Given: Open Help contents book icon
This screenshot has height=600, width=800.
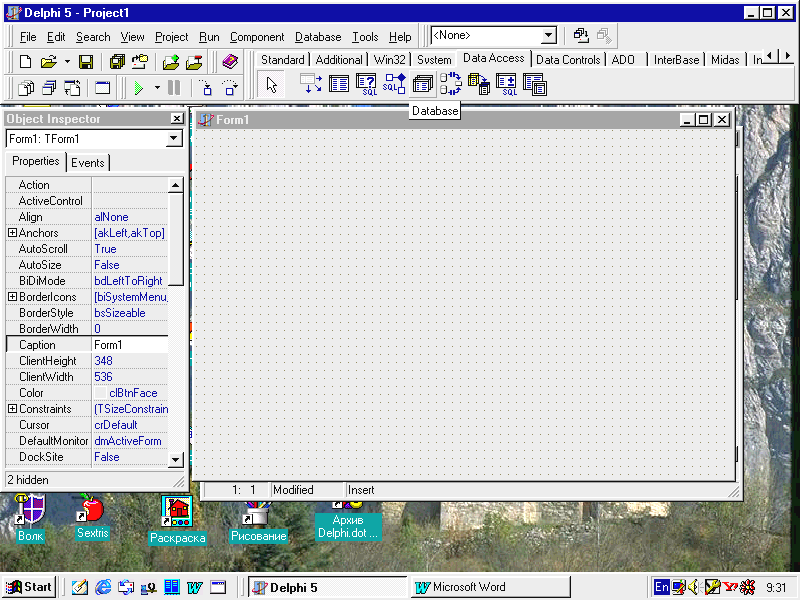Looking at the screenshot, I should (x=230, y=62).
